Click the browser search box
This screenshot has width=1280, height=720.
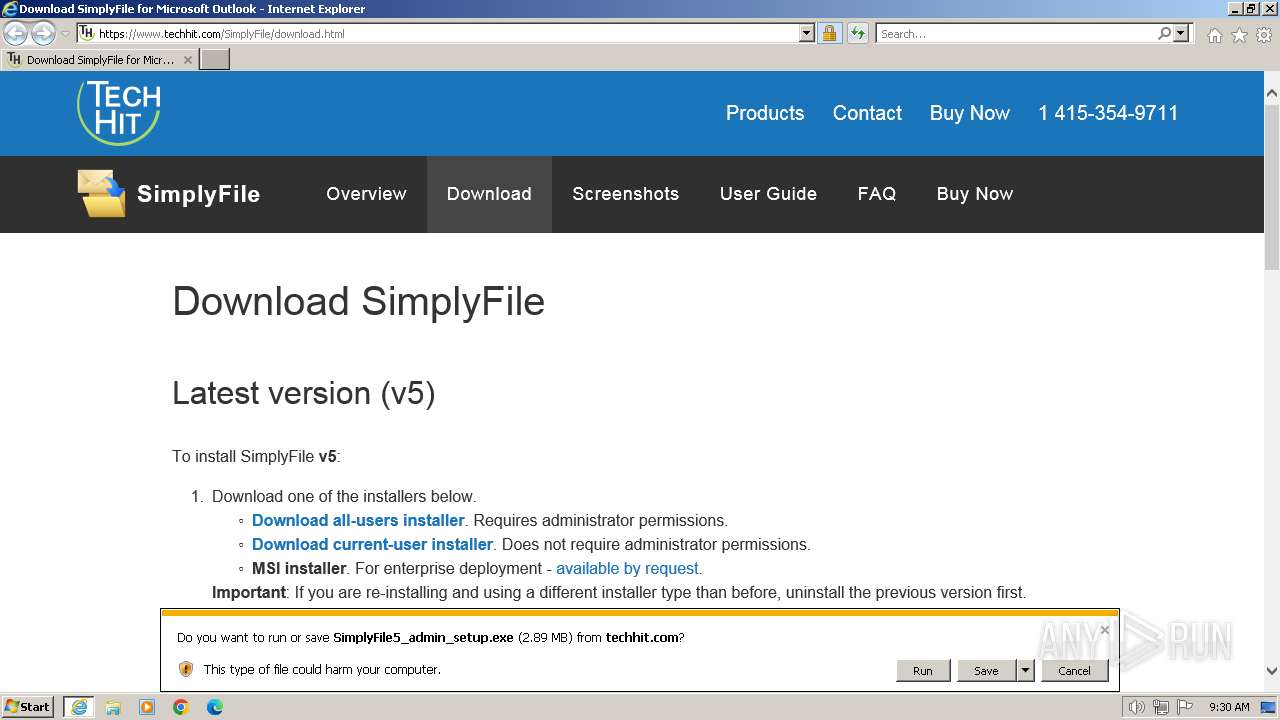[x=1016, y=33]
